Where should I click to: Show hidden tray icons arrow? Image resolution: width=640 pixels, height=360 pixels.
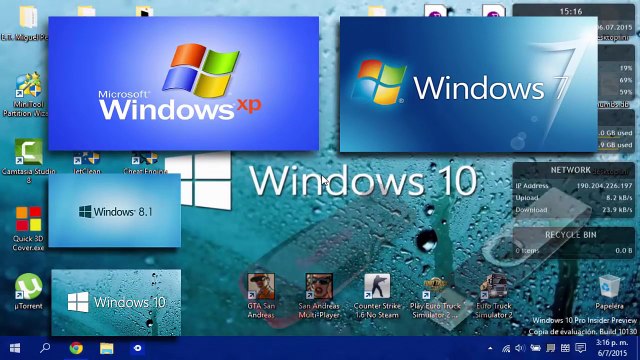[x=490, y=349]
